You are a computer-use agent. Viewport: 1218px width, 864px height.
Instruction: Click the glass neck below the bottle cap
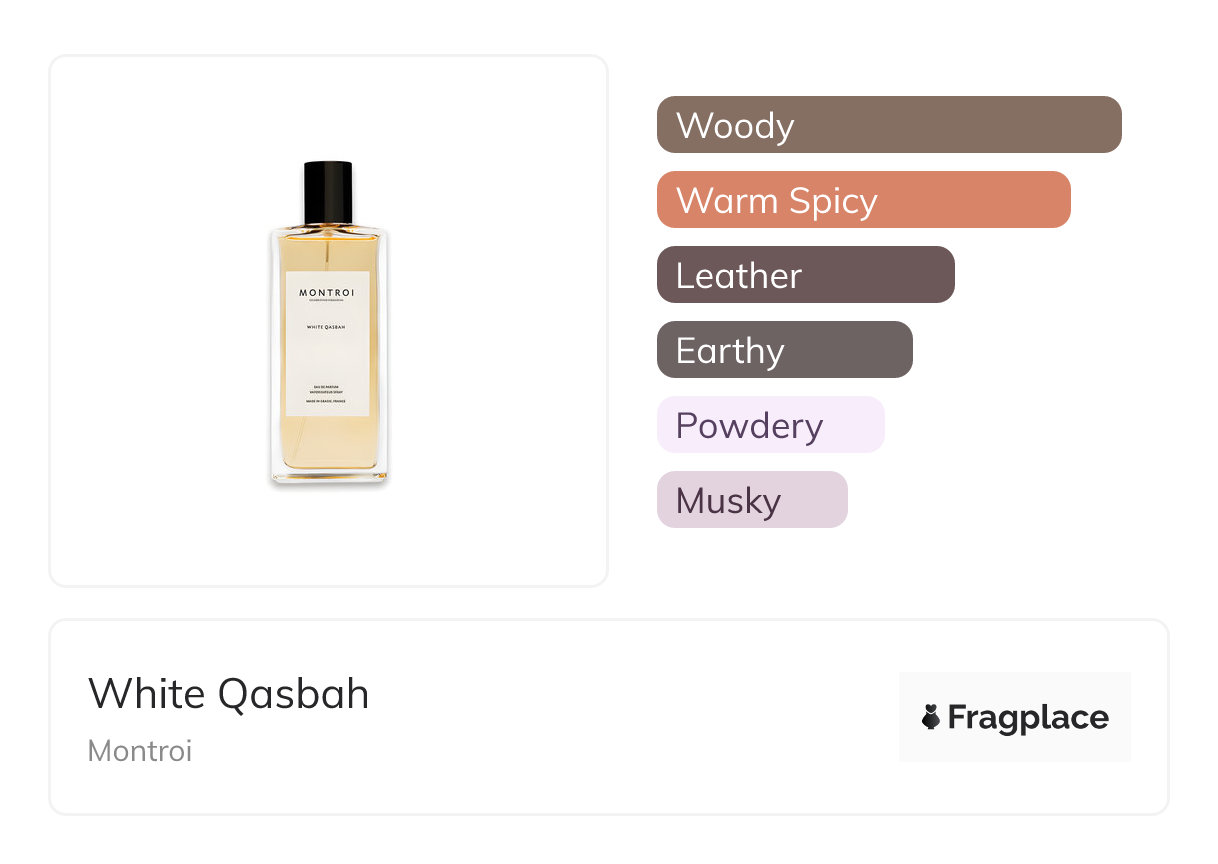pos(328,226)
